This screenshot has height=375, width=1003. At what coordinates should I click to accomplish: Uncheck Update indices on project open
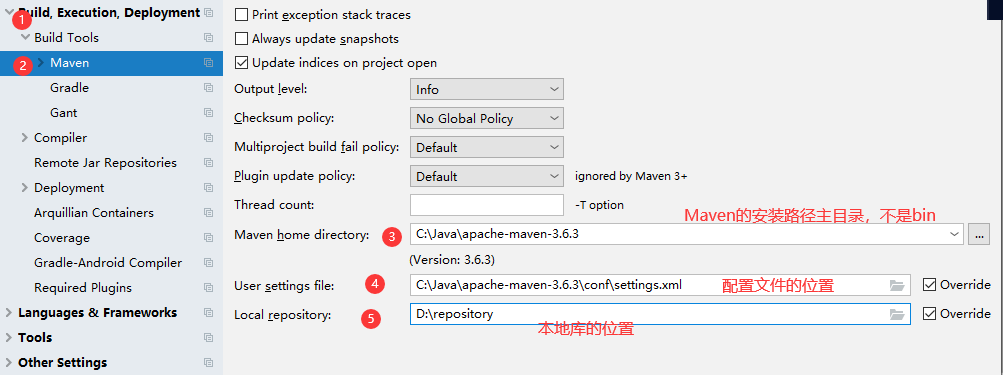[x=241, y=63]
